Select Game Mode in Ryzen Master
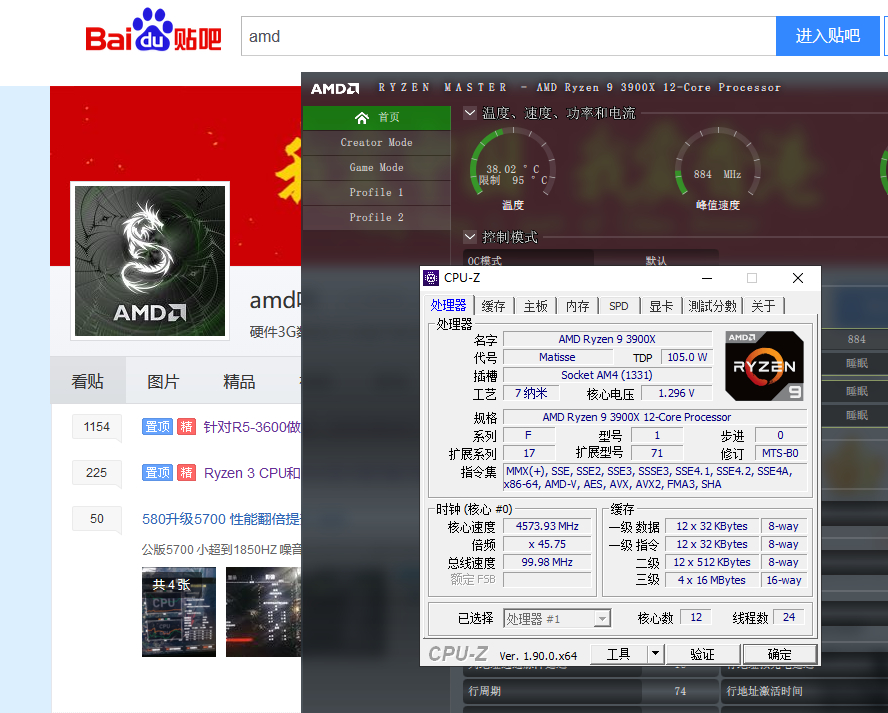This screenshot has height=713, width=888. (377, 167)
